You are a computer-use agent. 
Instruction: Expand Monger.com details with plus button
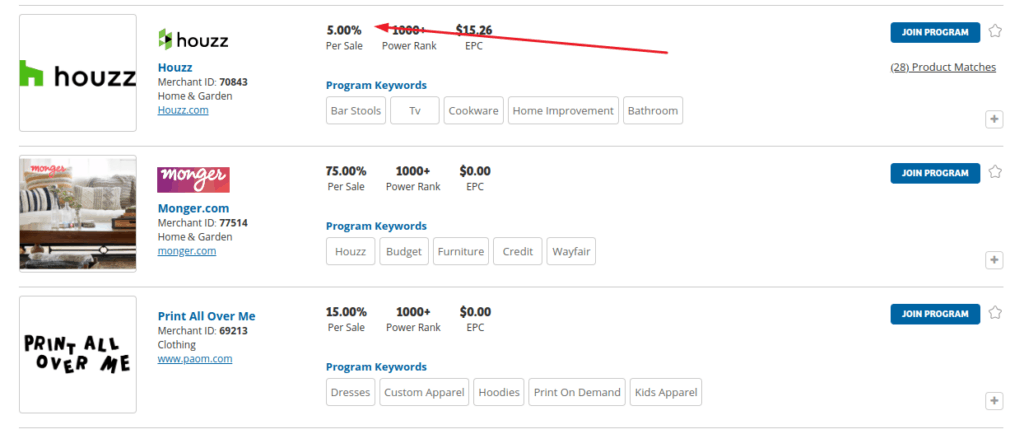(x=994, y=260)
